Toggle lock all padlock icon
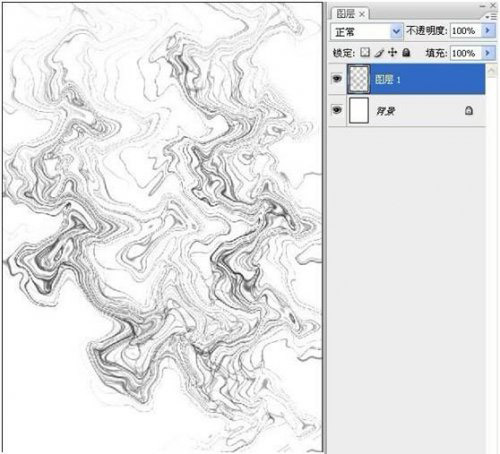The height and width of the screenshot is (454, 500). [x=406, y=52]
